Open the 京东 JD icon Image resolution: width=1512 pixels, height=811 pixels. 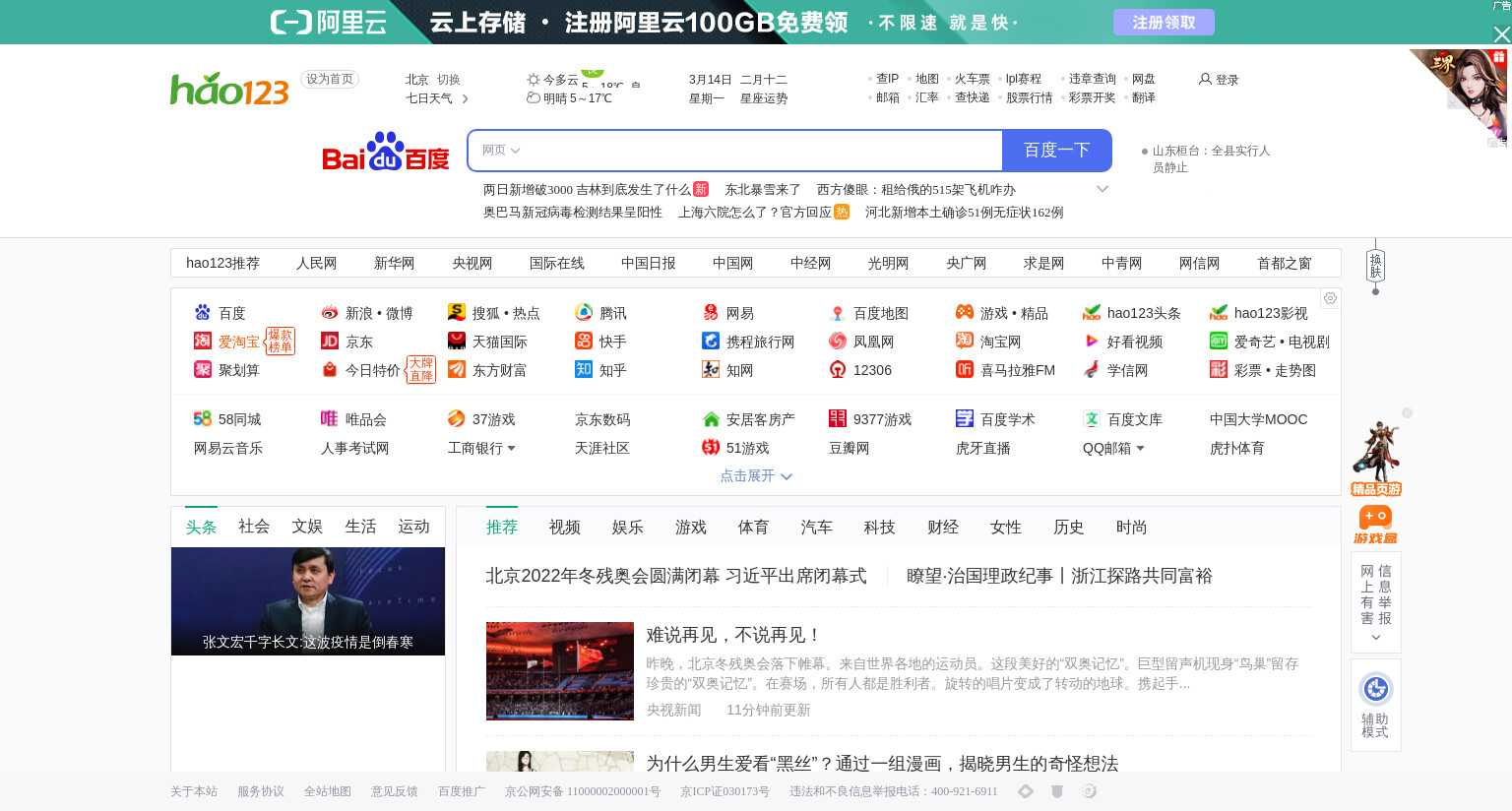coord(330,342)
